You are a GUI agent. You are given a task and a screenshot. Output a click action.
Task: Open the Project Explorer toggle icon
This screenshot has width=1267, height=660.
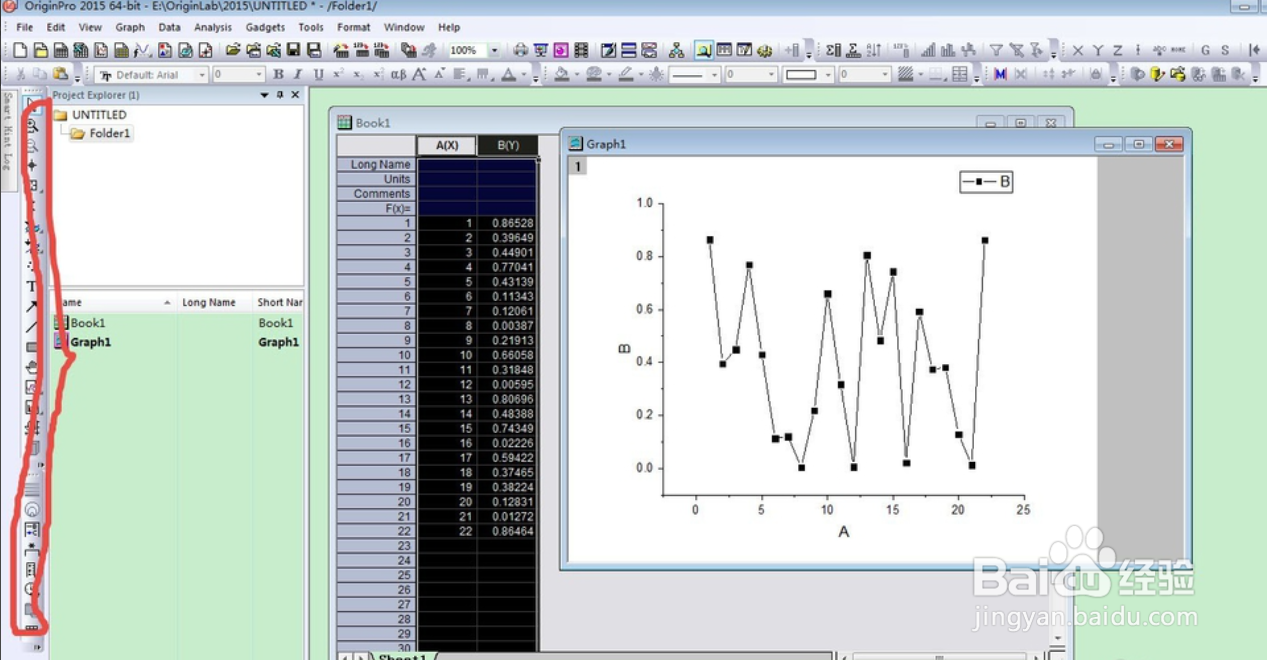704,50
